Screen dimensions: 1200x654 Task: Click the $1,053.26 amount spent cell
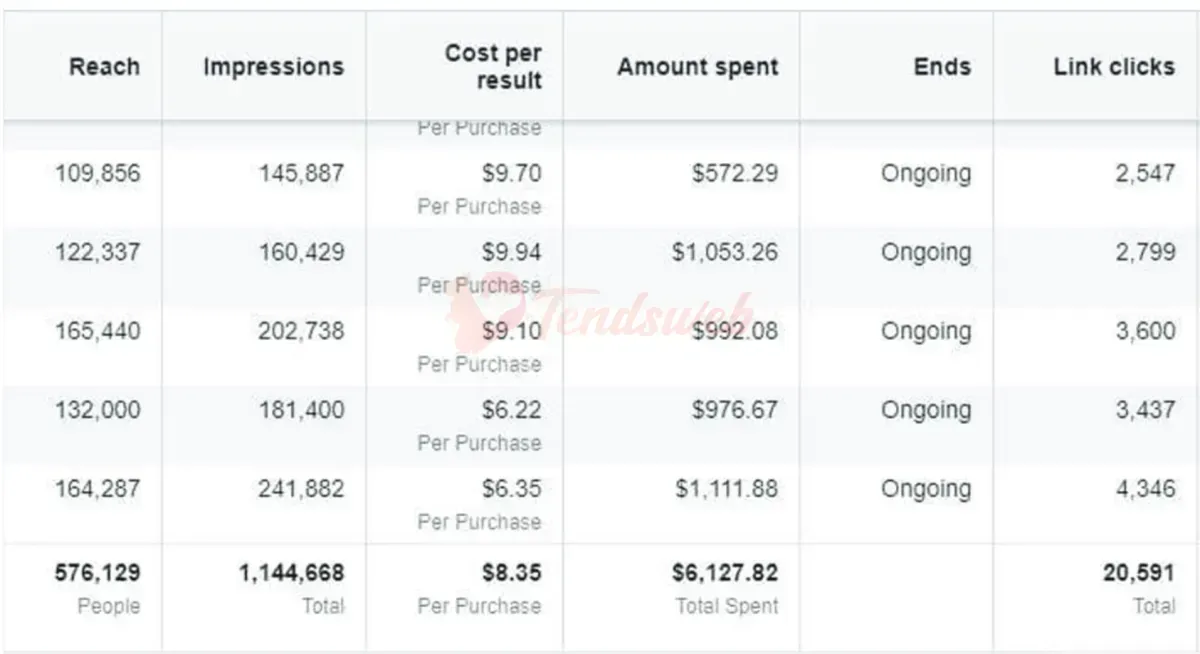pyautogui.click(x=725, y=252)
